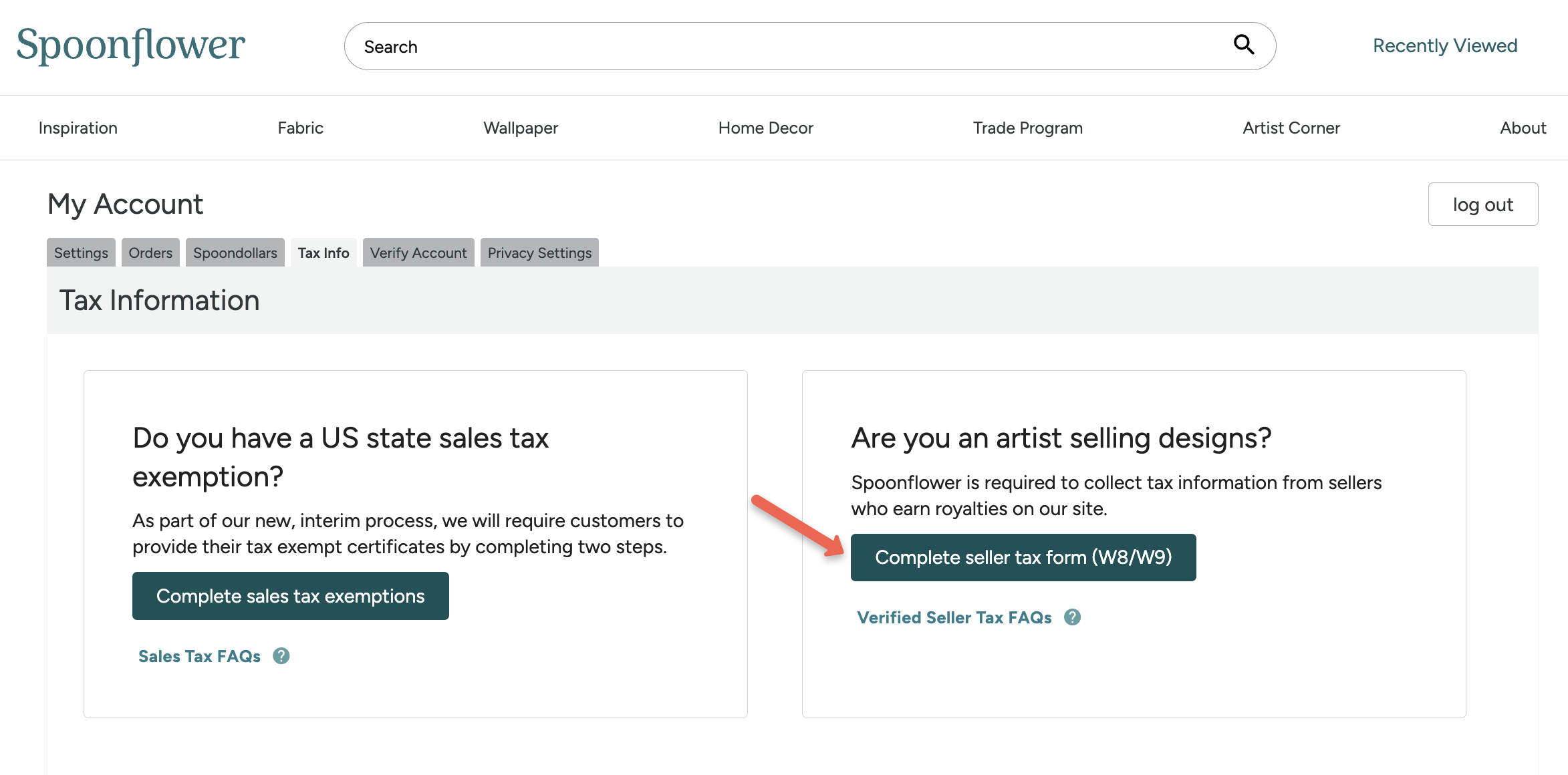
Task: Open the Home Decor menu
Action: [x=765, y=128]
